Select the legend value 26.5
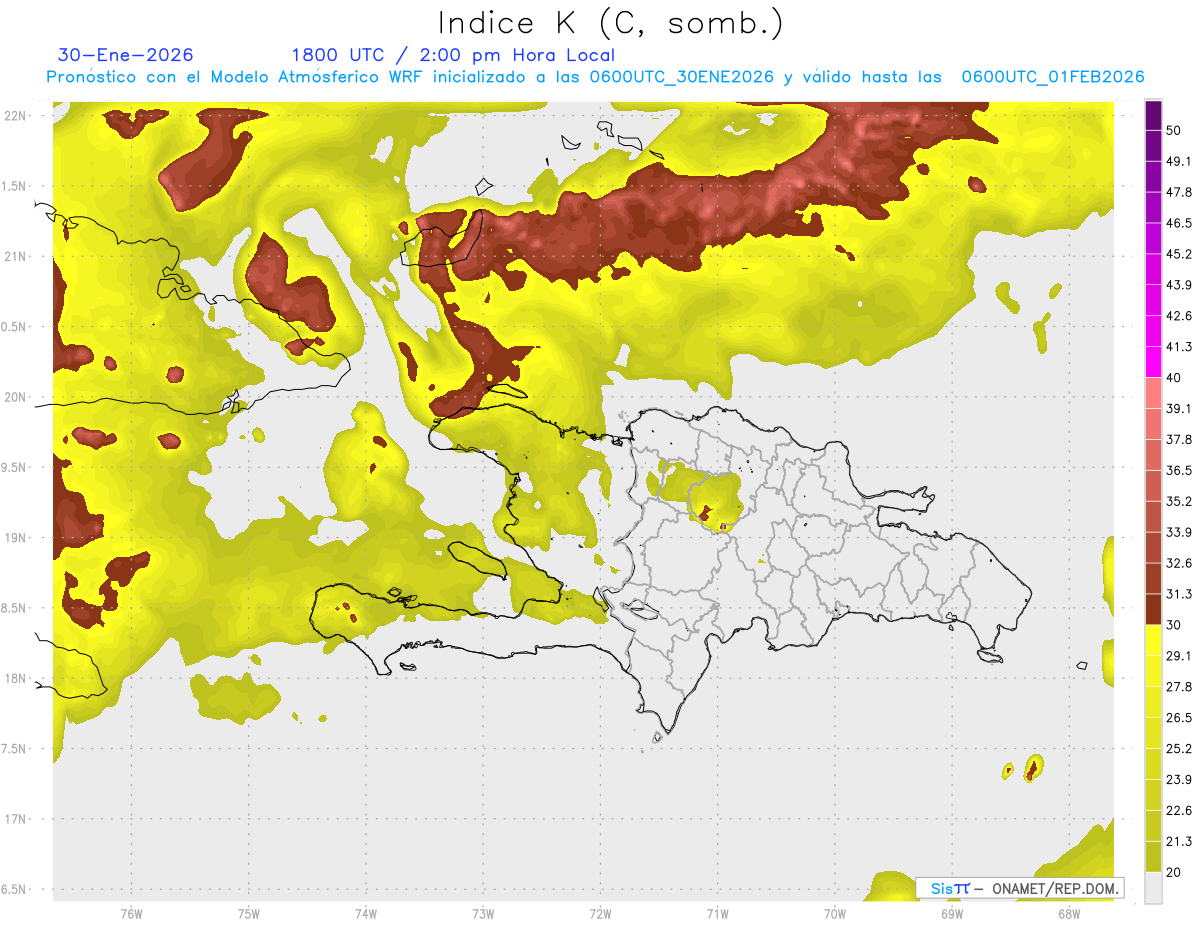The image size is (1200, 927). click(1178, 718)
